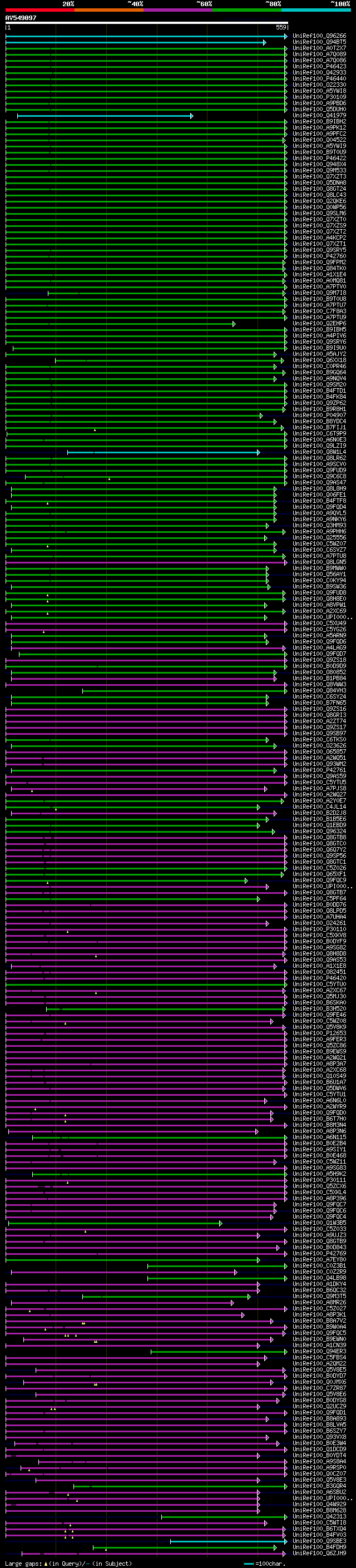The height and width of the screenshot is (1568, 356).
Task: Open hit UniRef100_A0T2X7
Action: click(x=319, y=48)
